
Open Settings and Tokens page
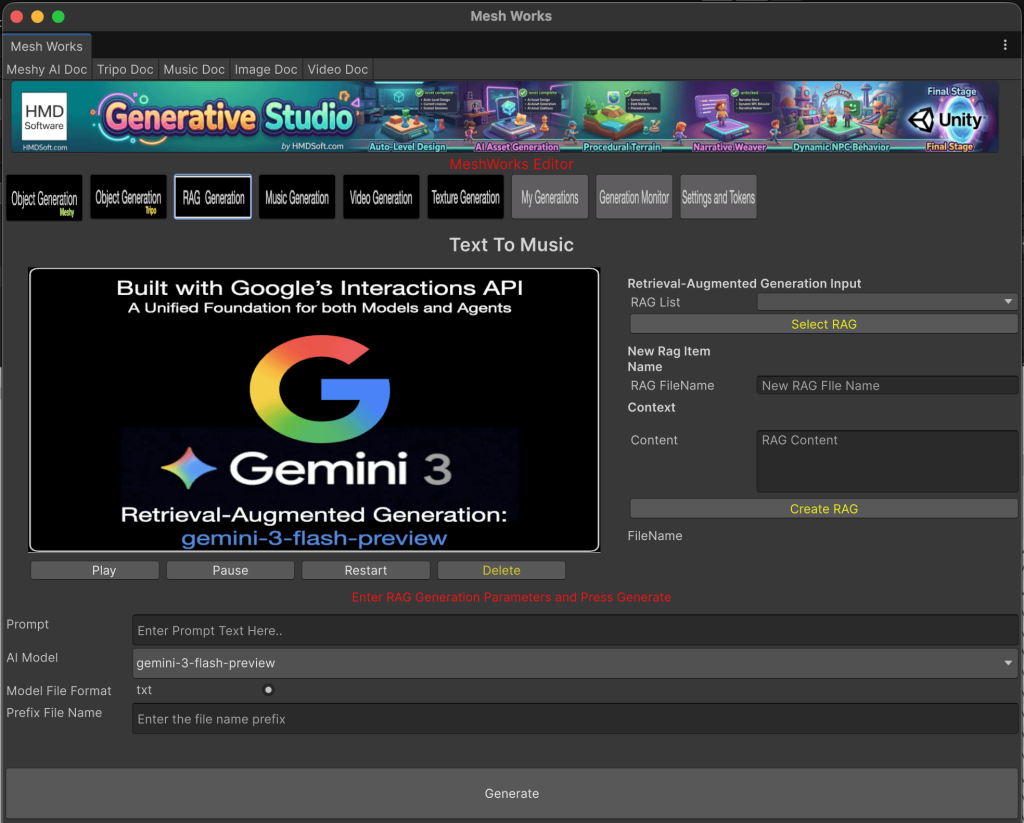[718, 197]
